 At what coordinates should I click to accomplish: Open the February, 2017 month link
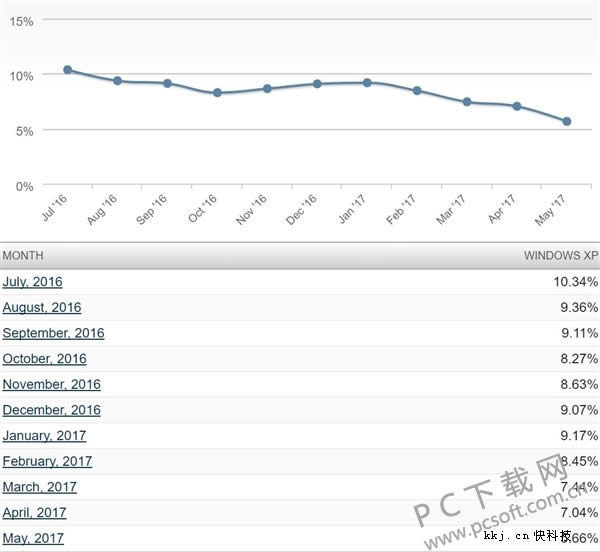pos(47,461)
